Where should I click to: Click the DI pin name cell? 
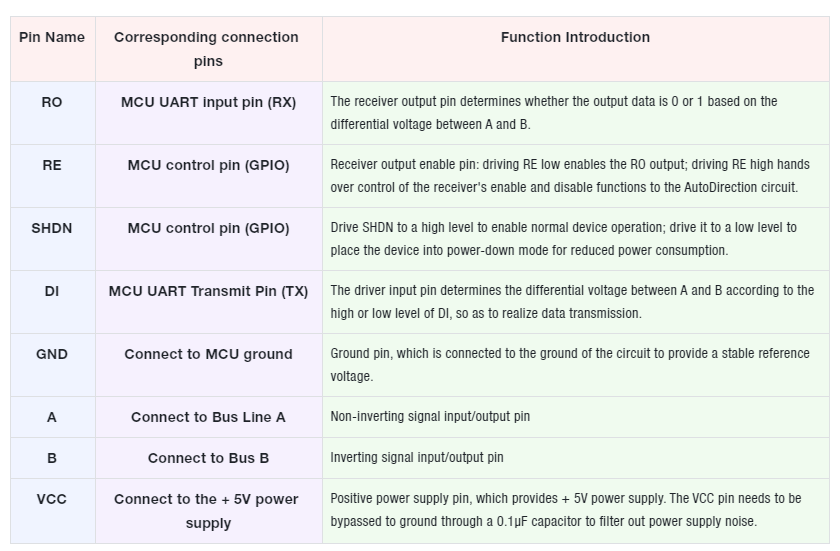click(x=52, y=302)
